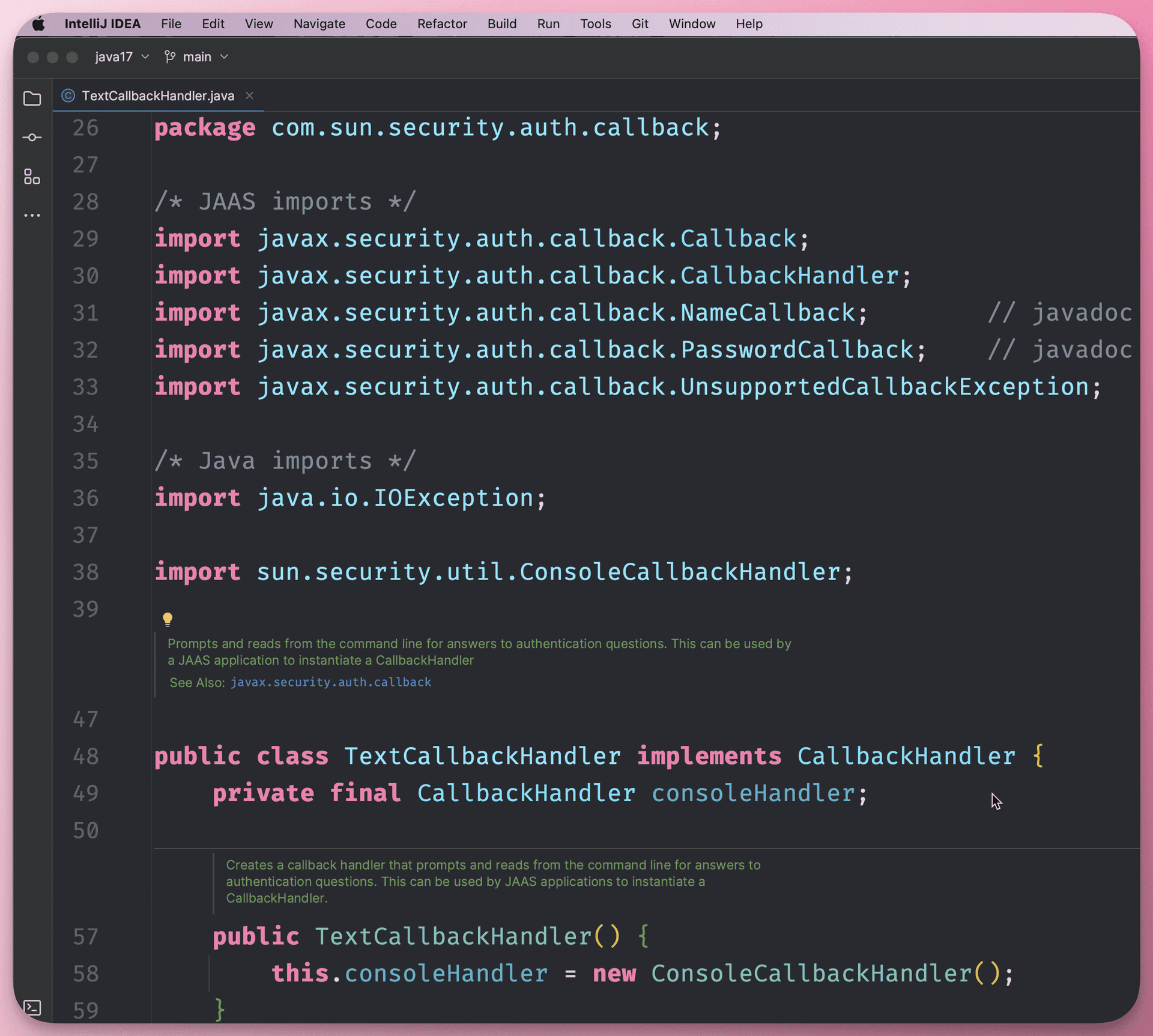1153x1036 pixels.
Task: Open the Git menu
Action: [x=640, y=24]
